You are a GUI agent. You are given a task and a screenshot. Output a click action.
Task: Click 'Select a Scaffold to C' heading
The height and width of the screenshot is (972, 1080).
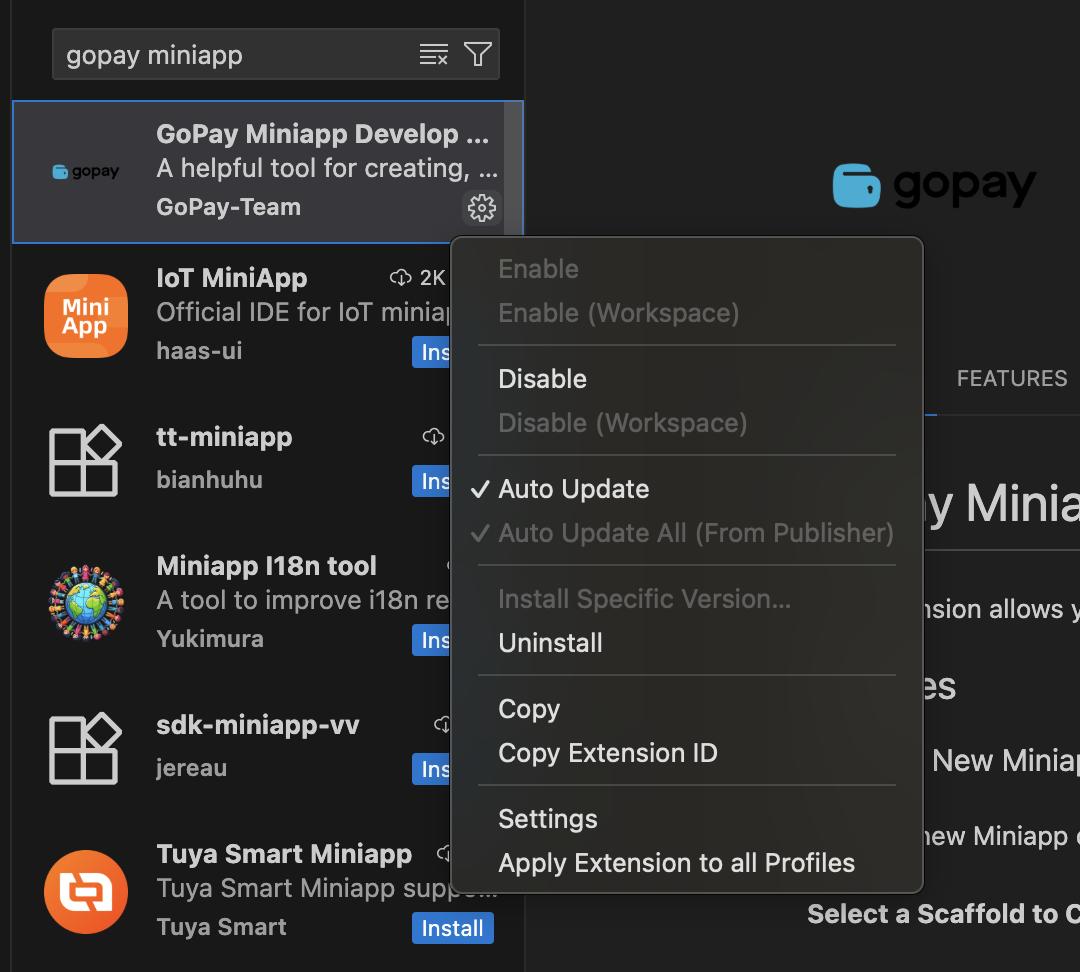coord(943,914)
